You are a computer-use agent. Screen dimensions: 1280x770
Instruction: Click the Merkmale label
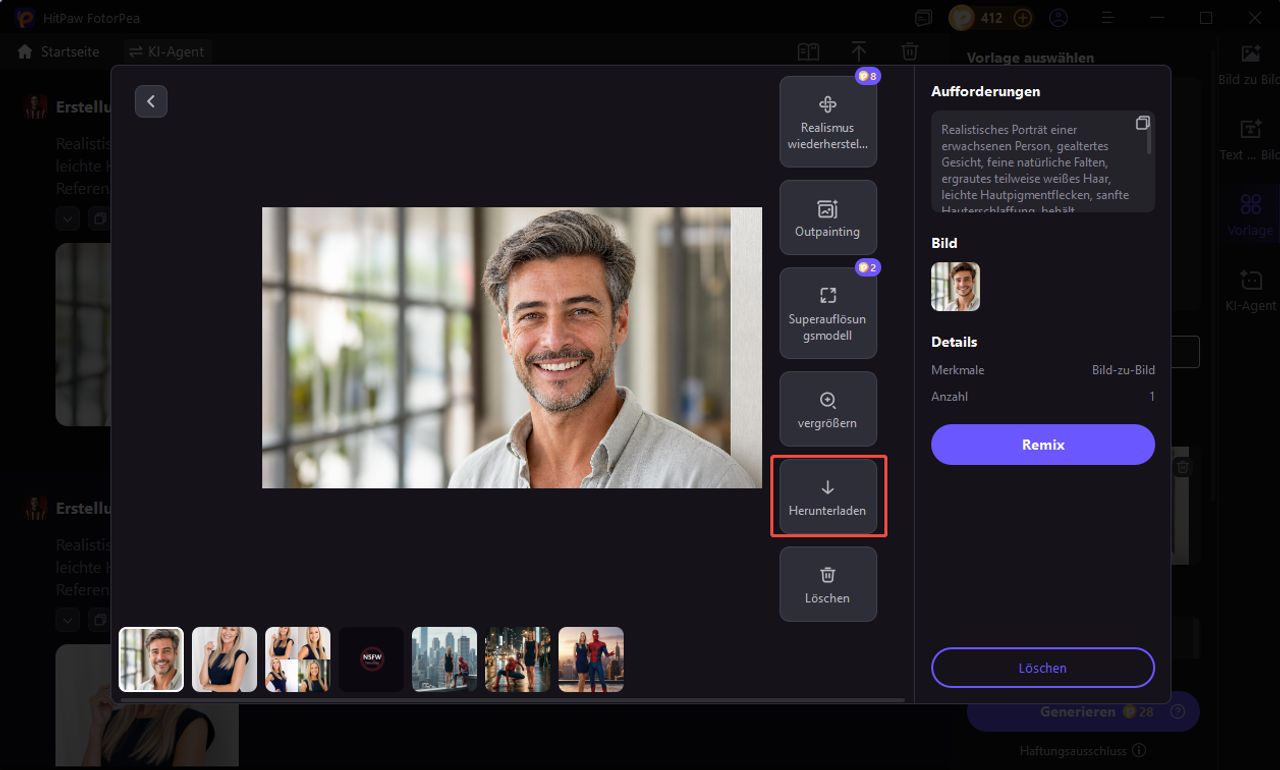coord(957,370)
